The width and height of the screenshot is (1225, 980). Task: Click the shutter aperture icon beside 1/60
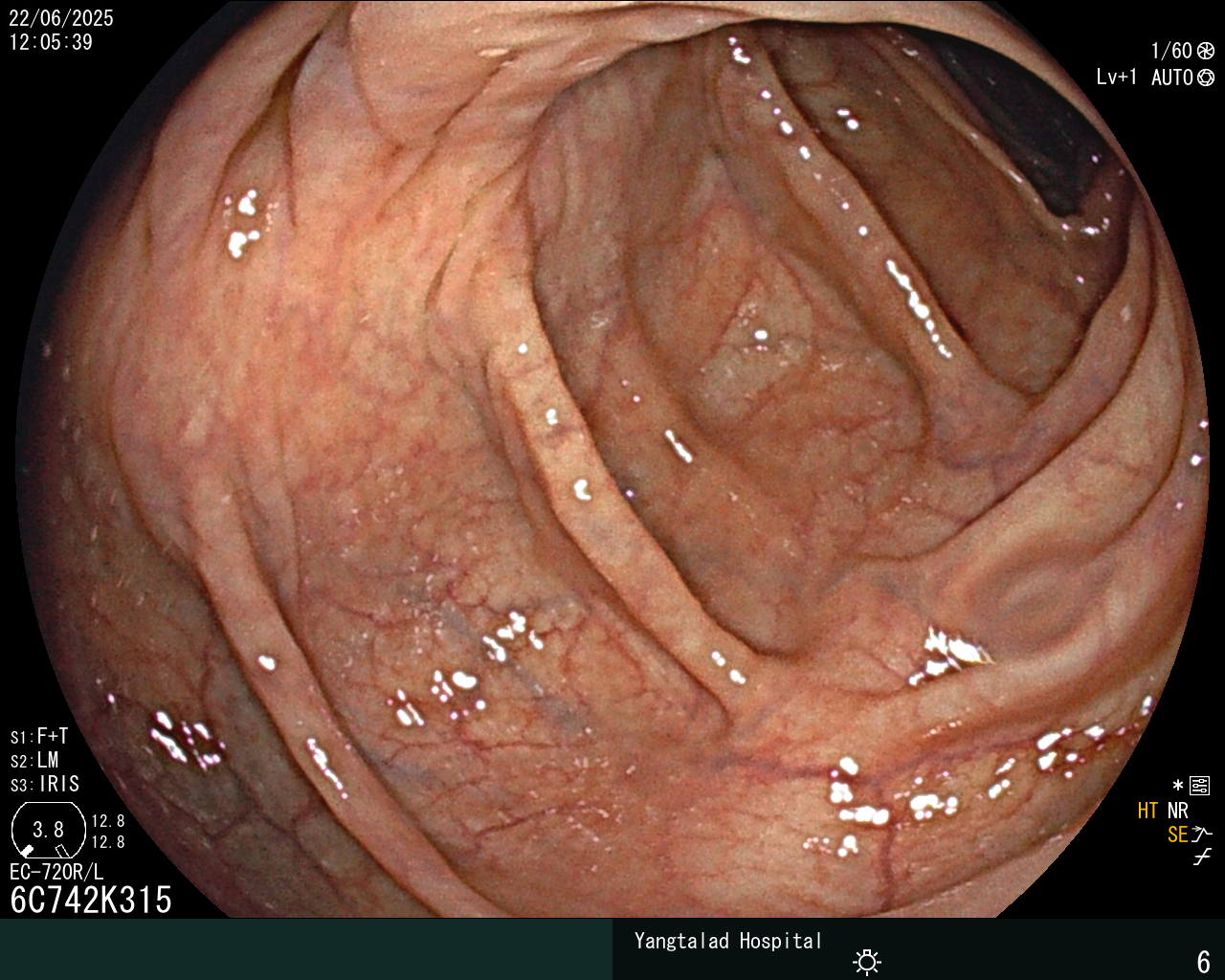1206,52
